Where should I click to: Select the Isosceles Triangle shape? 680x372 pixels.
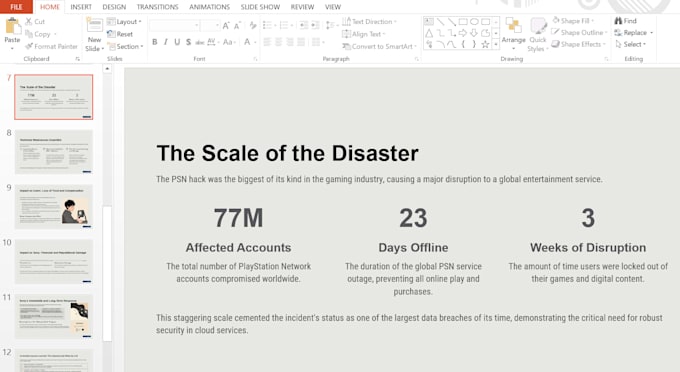[429, 33]
